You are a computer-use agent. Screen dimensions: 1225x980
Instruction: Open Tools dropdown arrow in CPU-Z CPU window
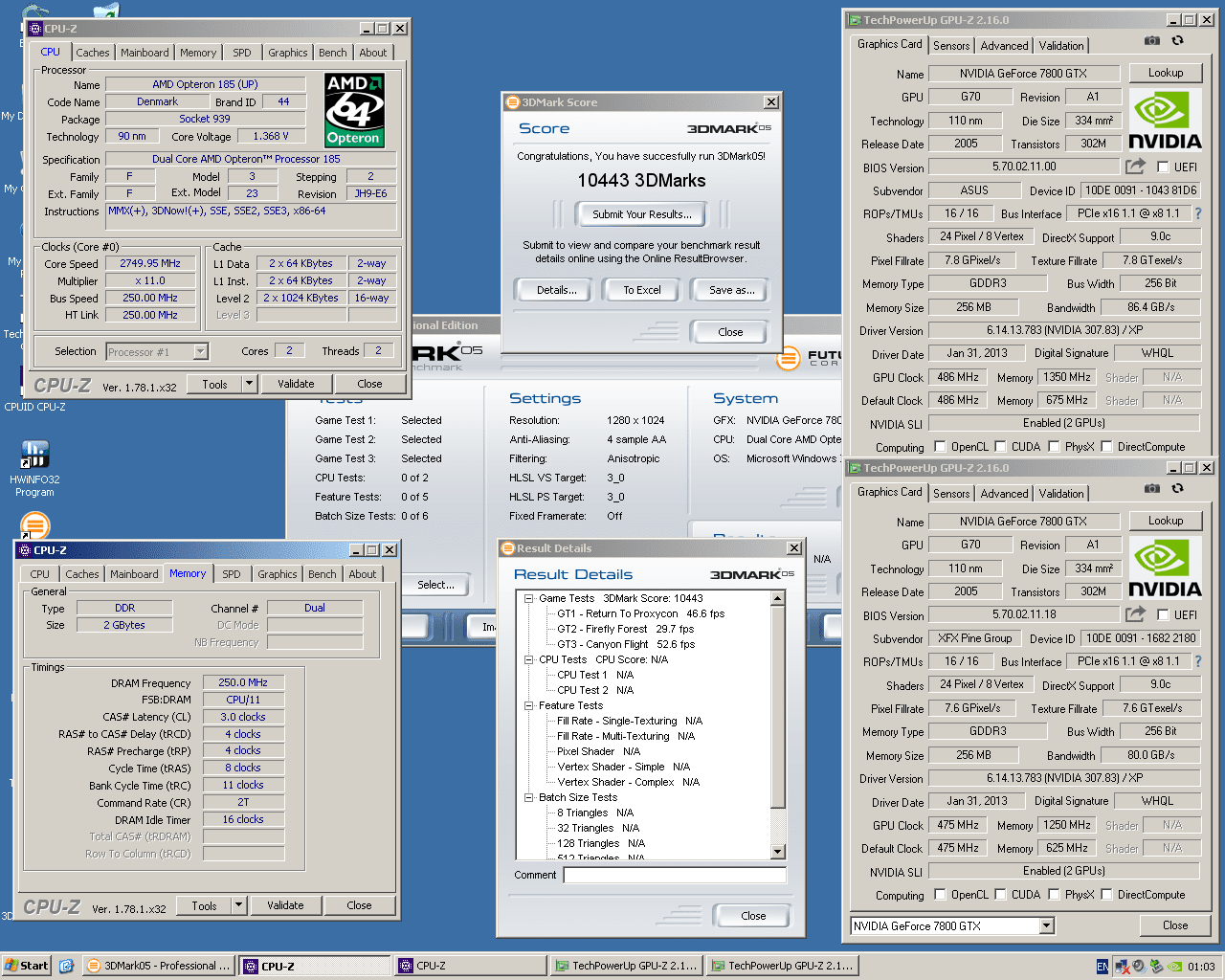[250, 384]
